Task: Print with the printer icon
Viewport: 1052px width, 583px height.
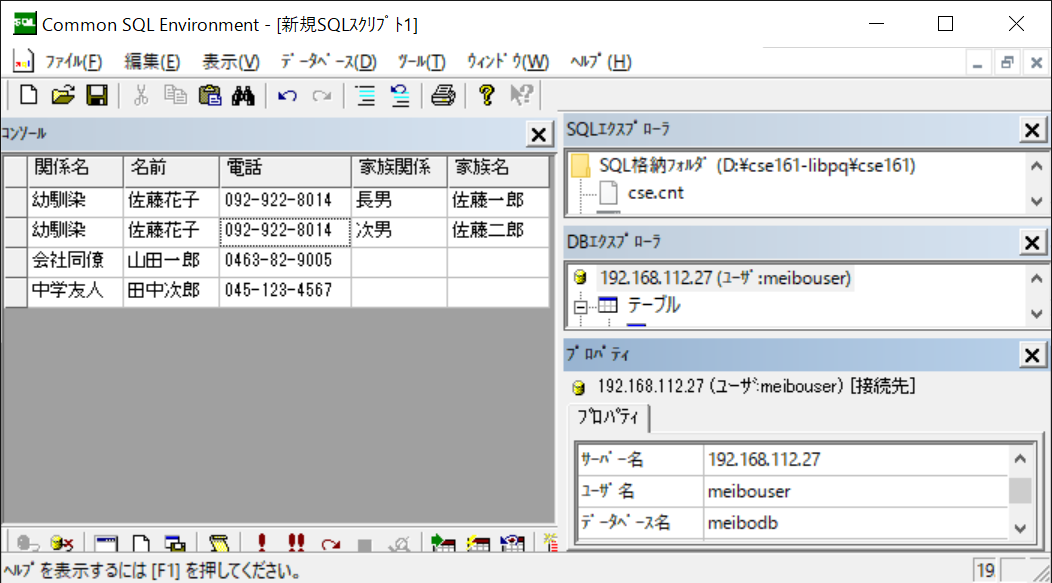Action: (x=443, y=95)
